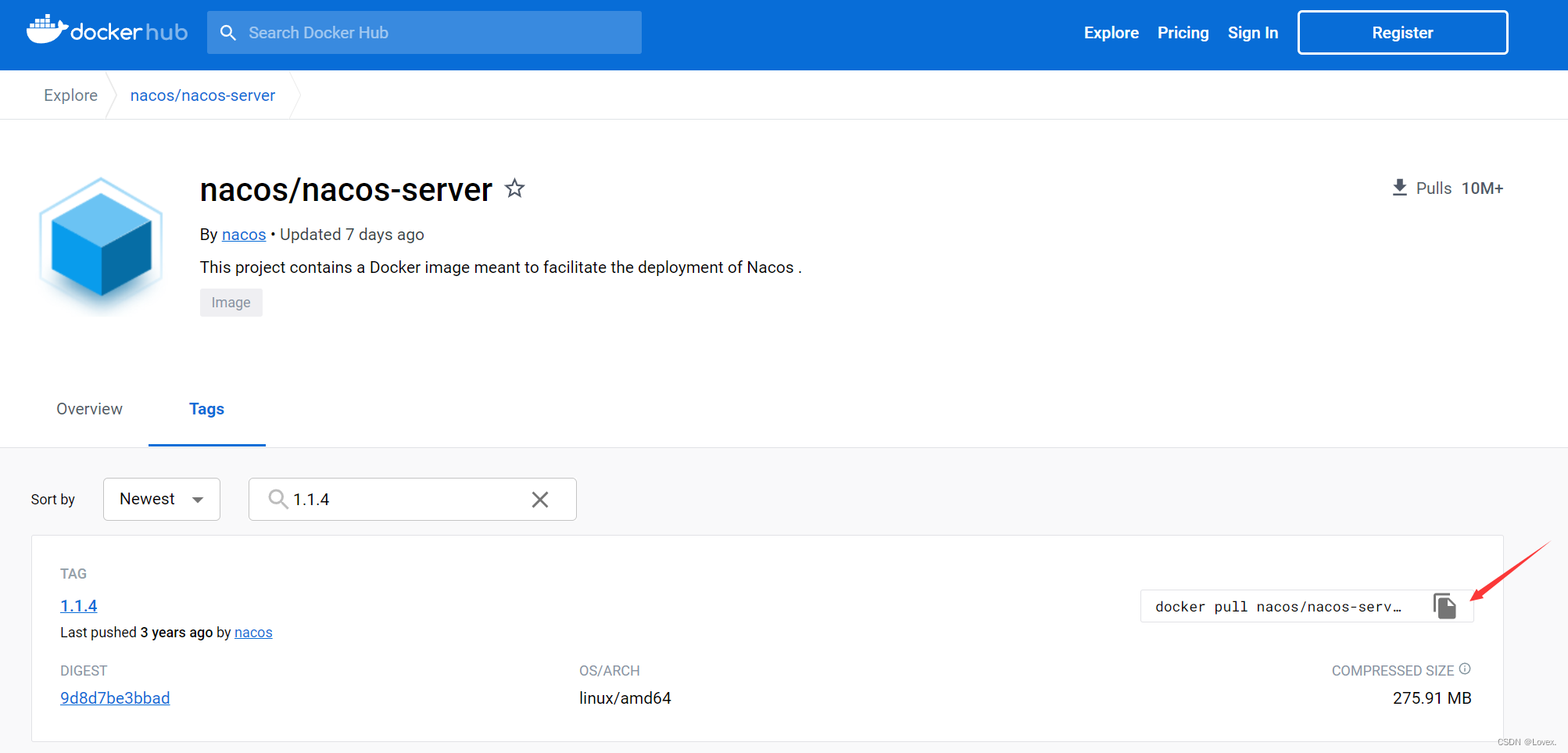Viewport: 1568px width, 753px height.
Task: Open the Pricing page
Action: point(1183,33)
